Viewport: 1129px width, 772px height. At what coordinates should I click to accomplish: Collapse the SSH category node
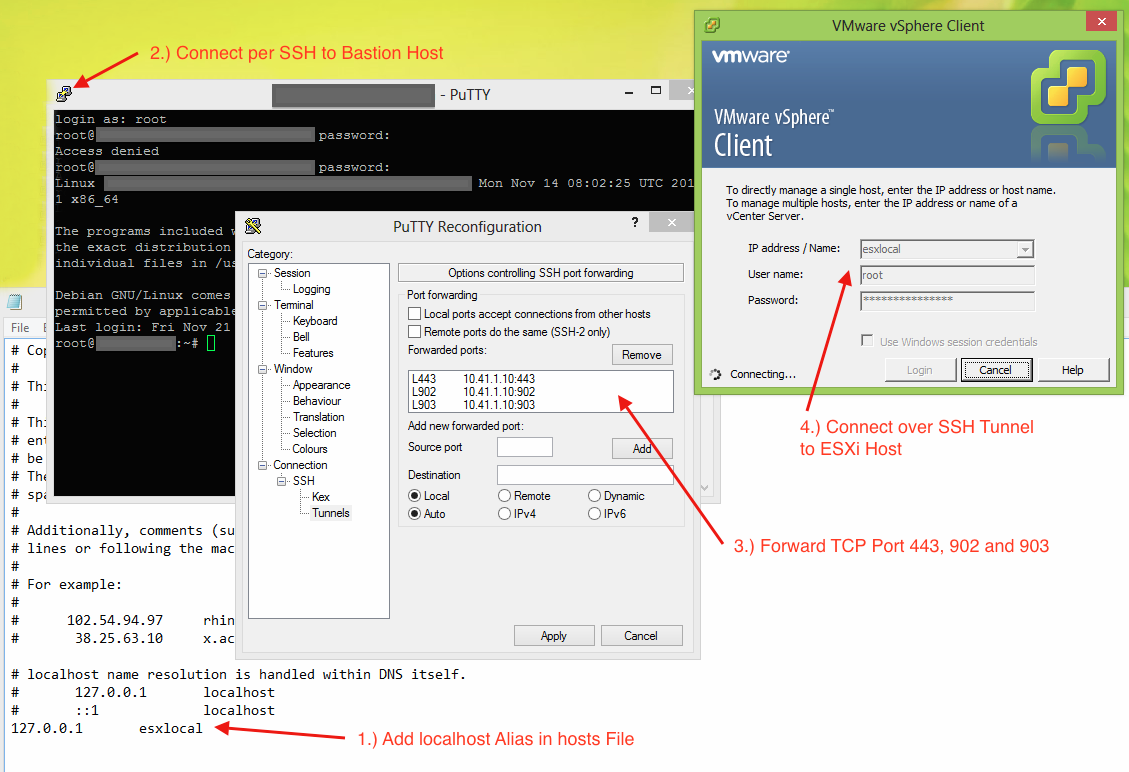pyautogui.click(x=282, y=481)
